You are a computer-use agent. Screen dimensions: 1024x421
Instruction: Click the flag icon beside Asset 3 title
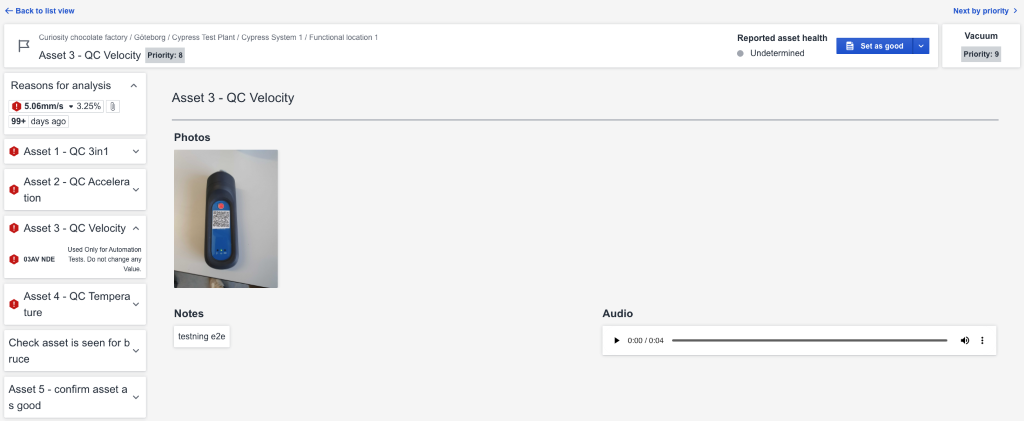[23, 46]
